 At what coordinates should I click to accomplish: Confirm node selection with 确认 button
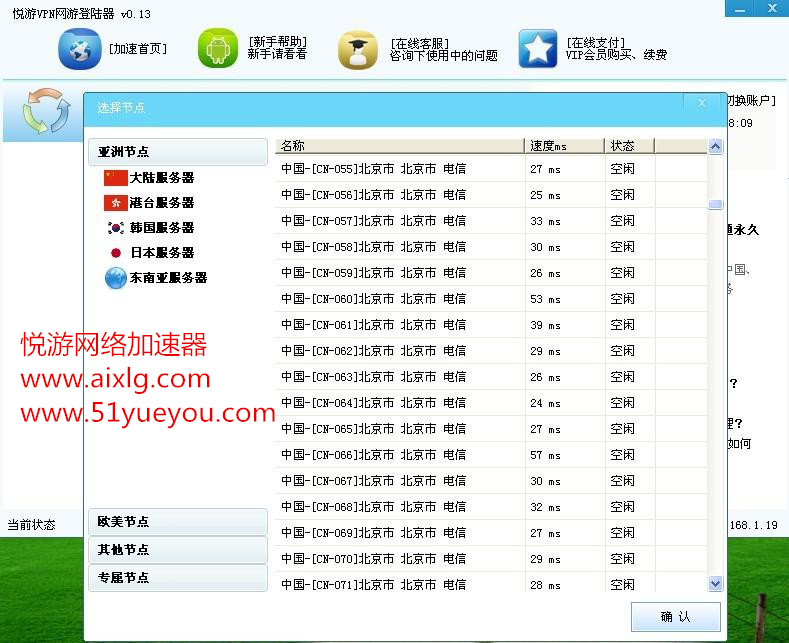[676, 617]
